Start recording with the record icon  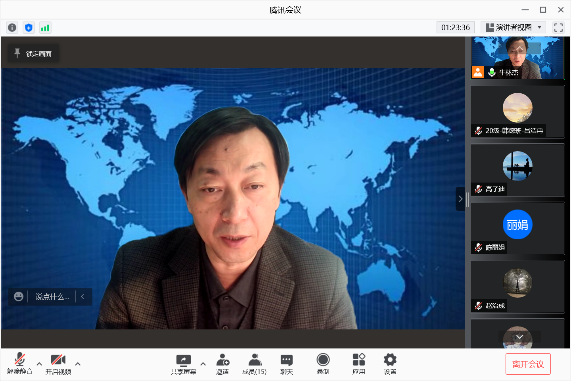click(323, 364)
